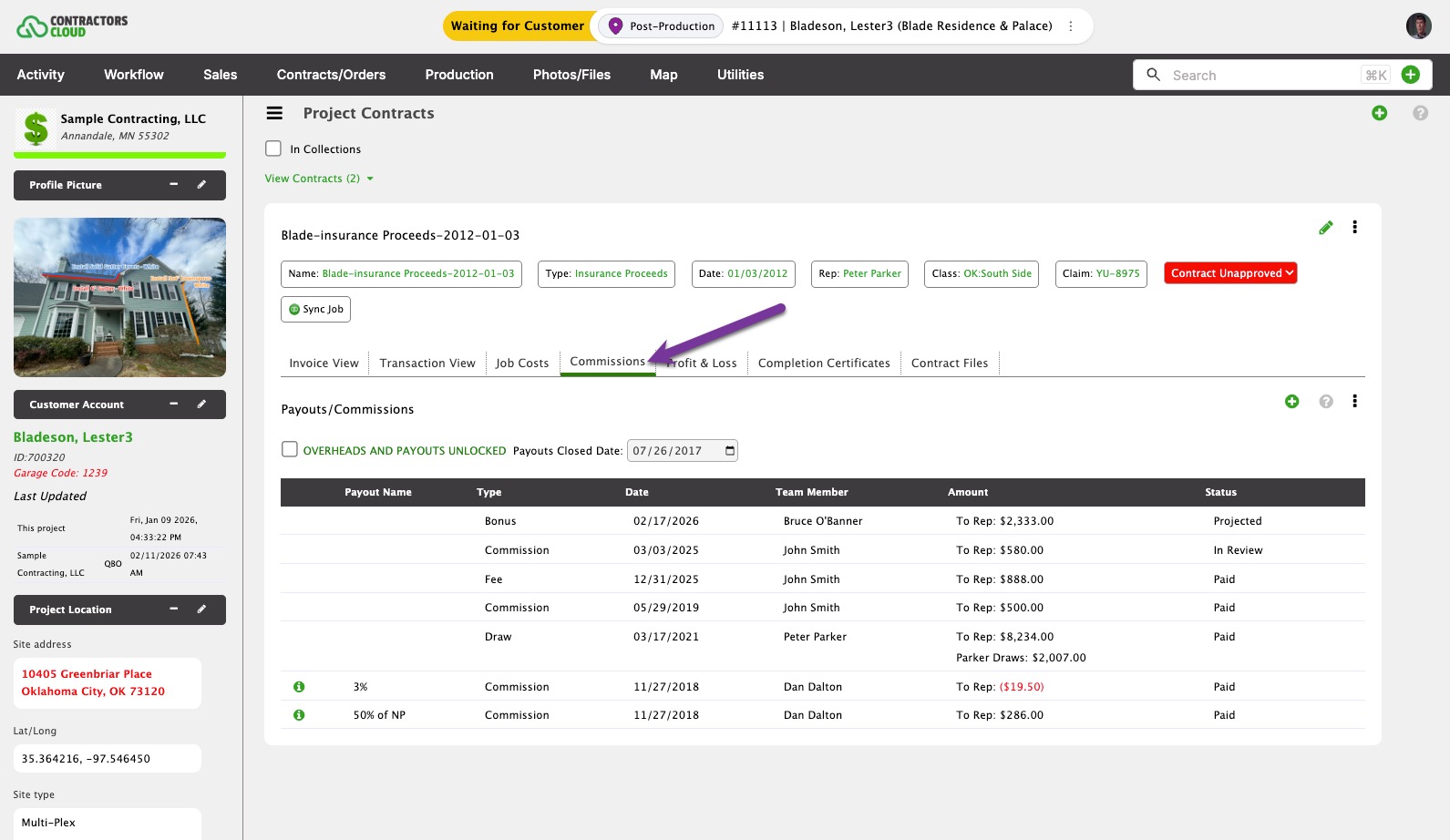
Task: Open the hamburger menu beside Project Contracts
Action: 274,113
